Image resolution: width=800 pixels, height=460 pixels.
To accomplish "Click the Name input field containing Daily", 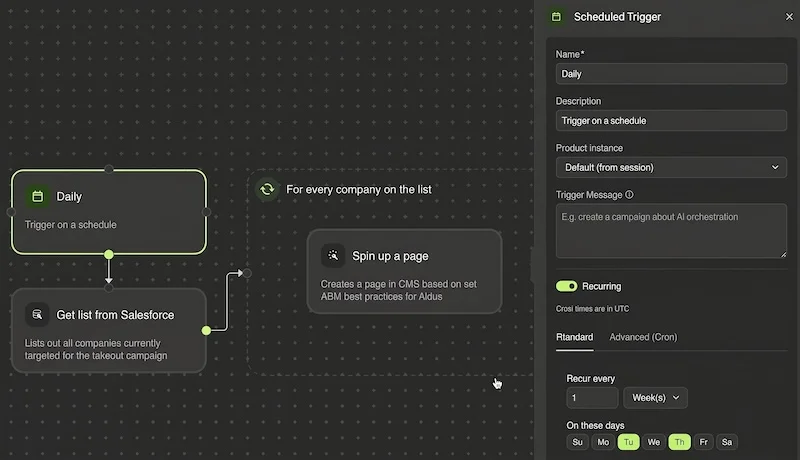I will 671,74.
